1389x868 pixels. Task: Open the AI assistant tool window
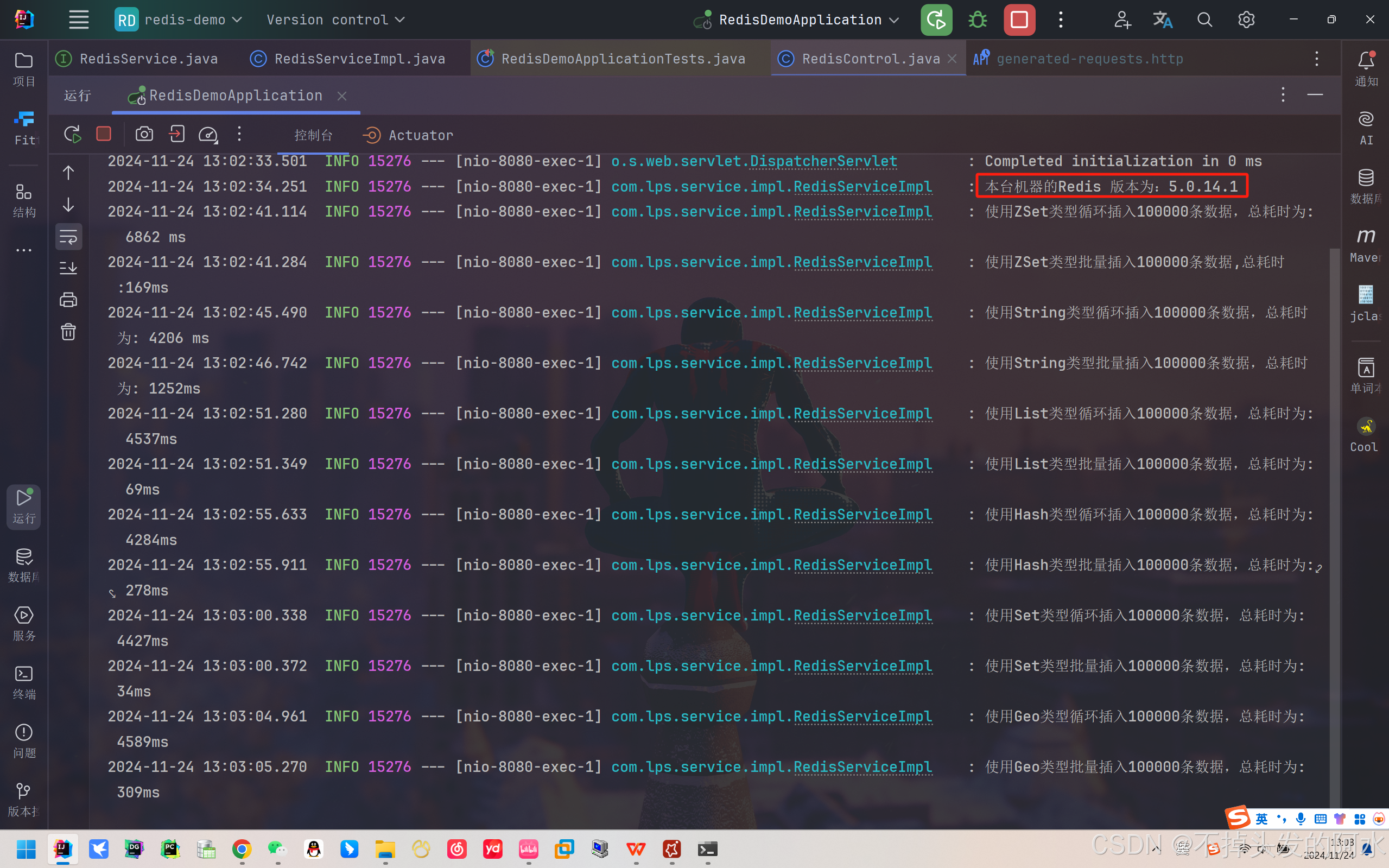(1366, 128)
